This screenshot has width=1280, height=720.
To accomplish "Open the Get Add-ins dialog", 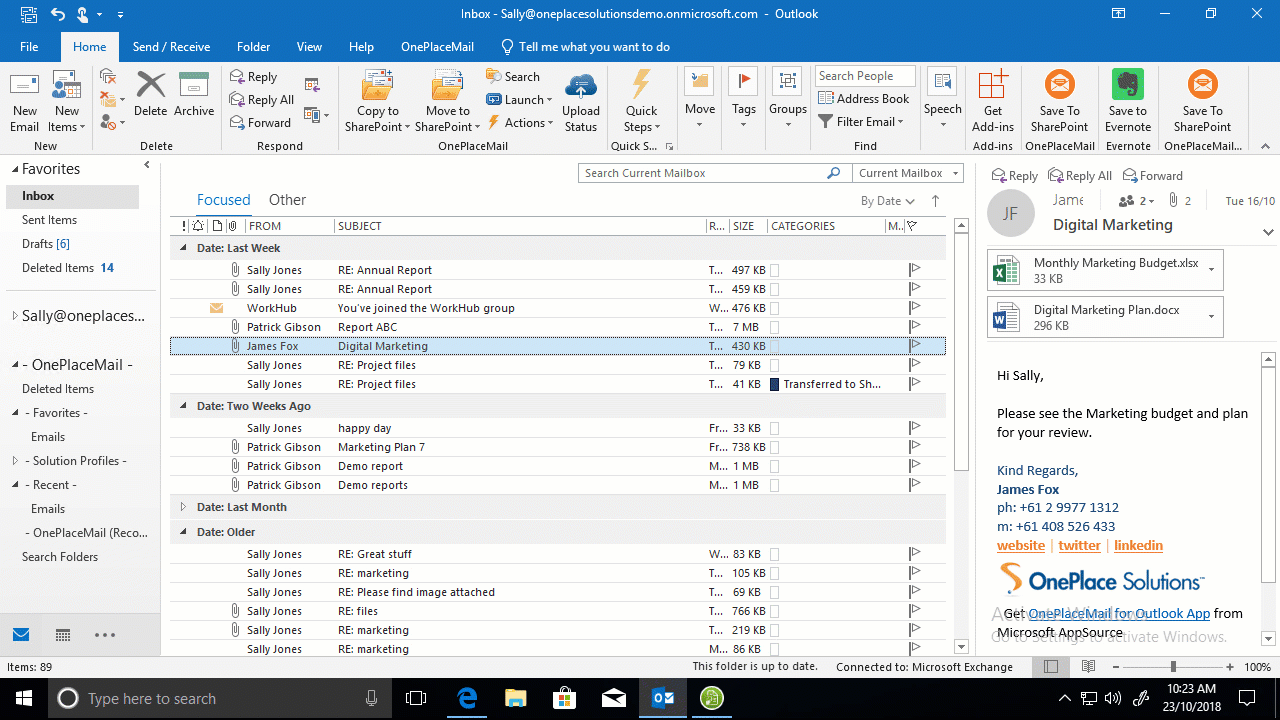I will pyautogui.click(x=992, y=99).
